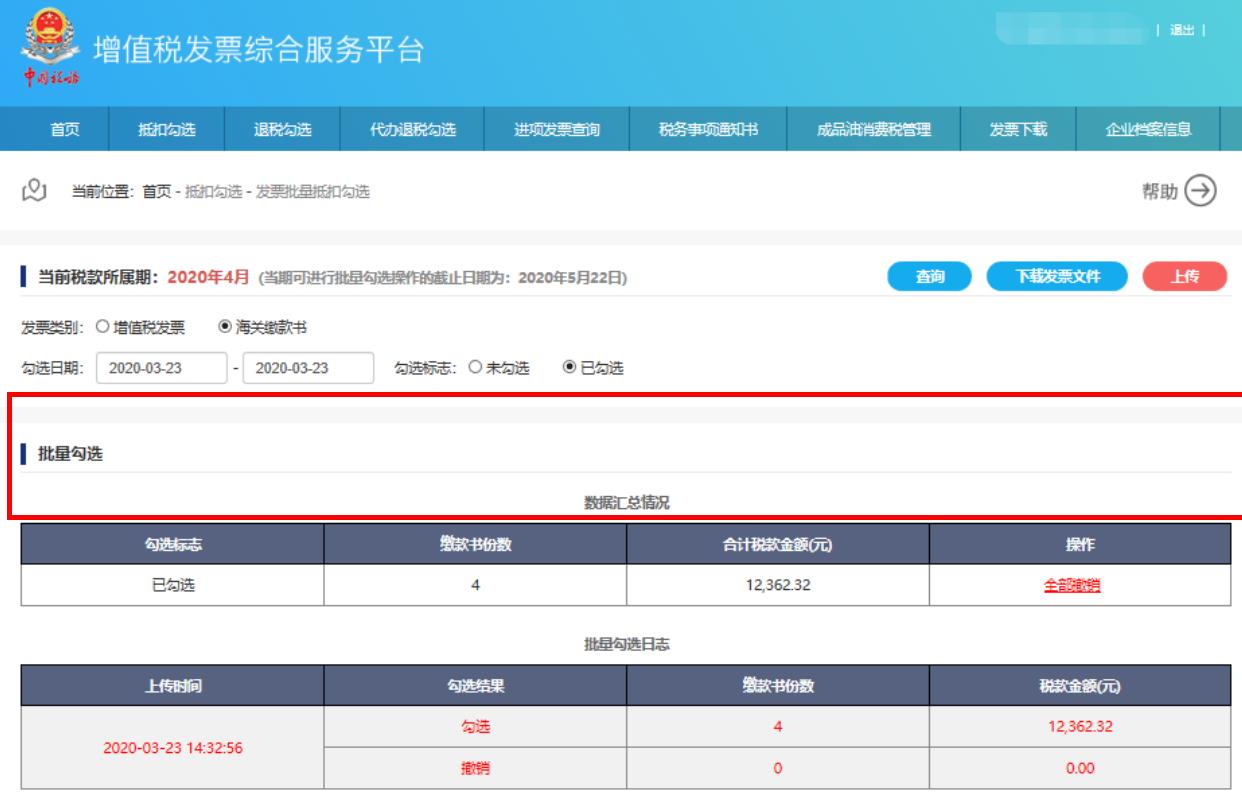Click the start date input field

pos(161,367)
